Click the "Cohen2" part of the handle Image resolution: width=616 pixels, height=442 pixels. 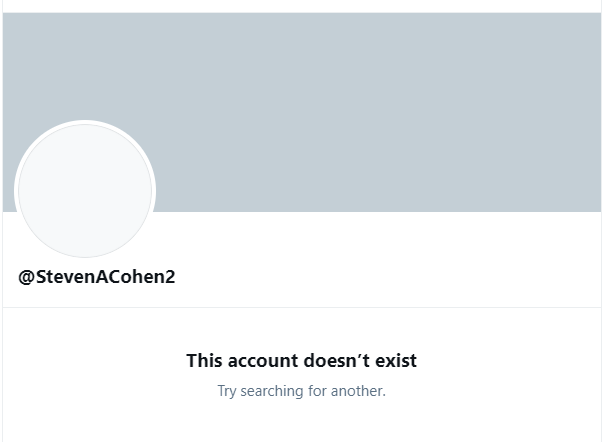(146, 277)
